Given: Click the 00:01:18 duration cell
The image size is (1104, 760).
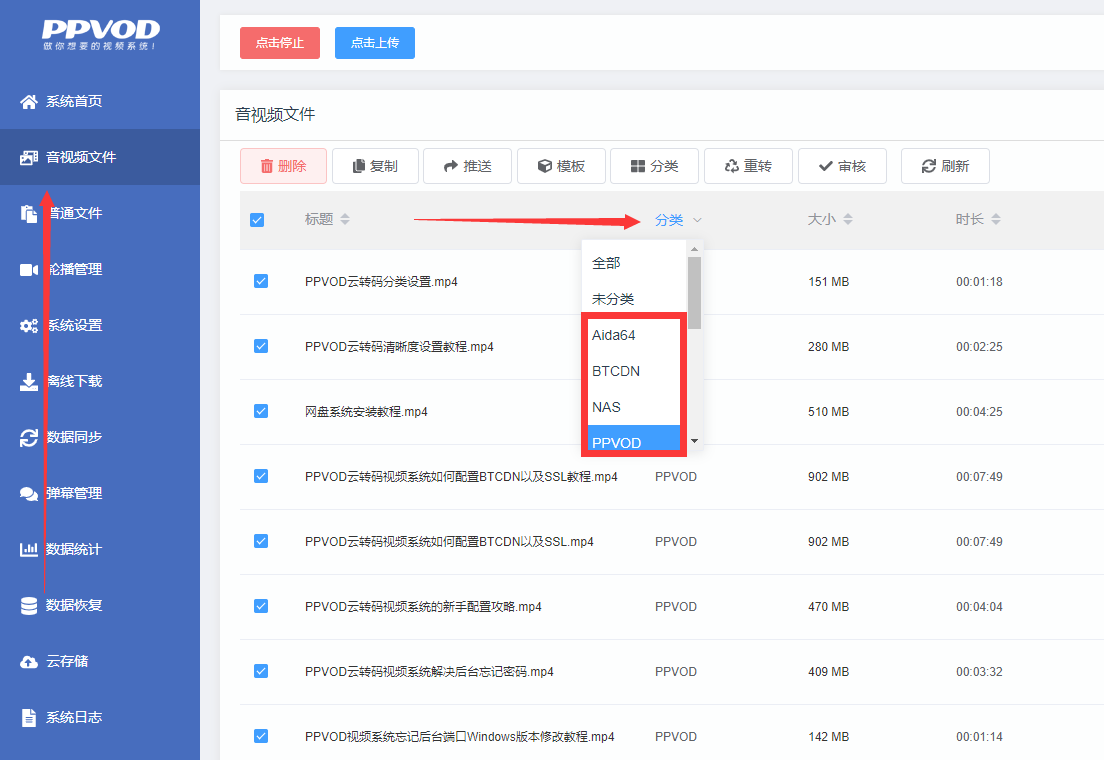Looking at the screenshot, I should tap(979, 282).
